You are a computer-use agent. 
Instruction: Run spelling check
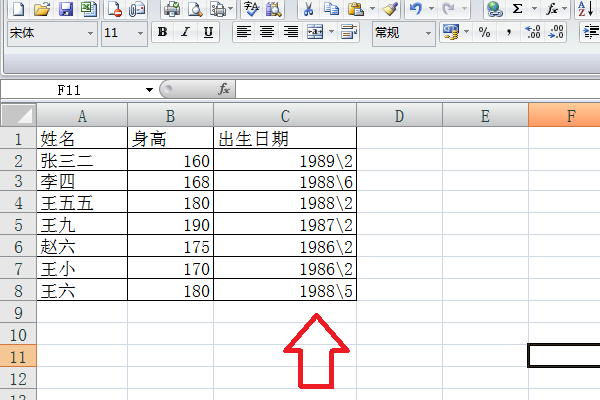tap(251, 9)
